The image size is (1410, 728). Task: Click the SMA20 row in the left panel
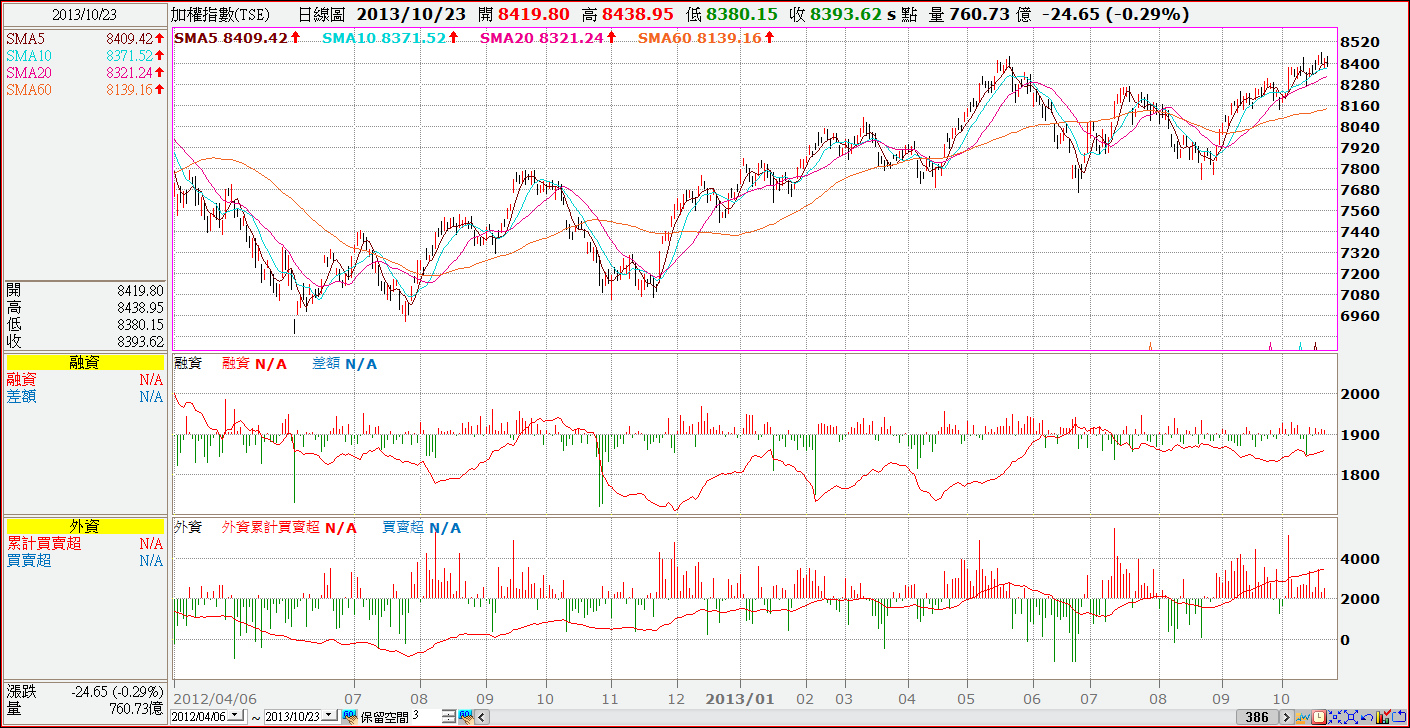84,72
